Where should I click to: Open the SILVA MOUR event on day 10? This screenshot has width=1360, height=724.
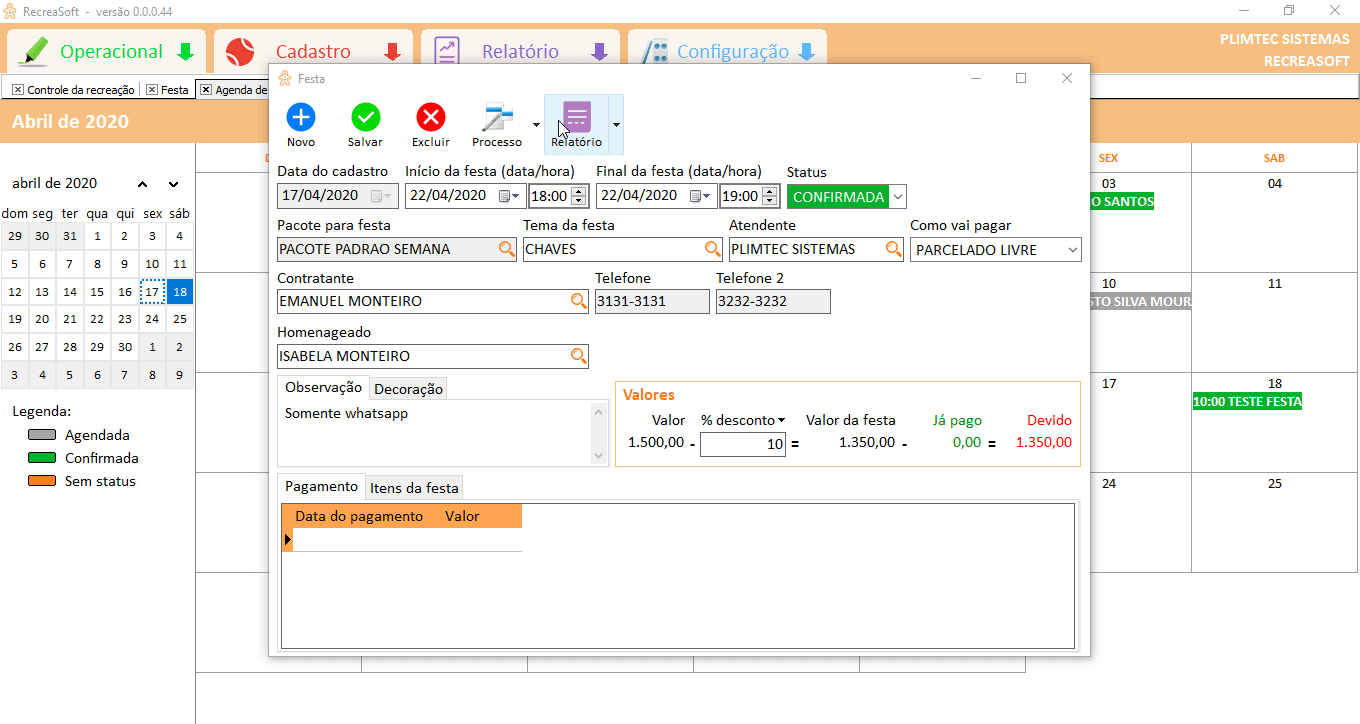click(x=1140, y=302)
